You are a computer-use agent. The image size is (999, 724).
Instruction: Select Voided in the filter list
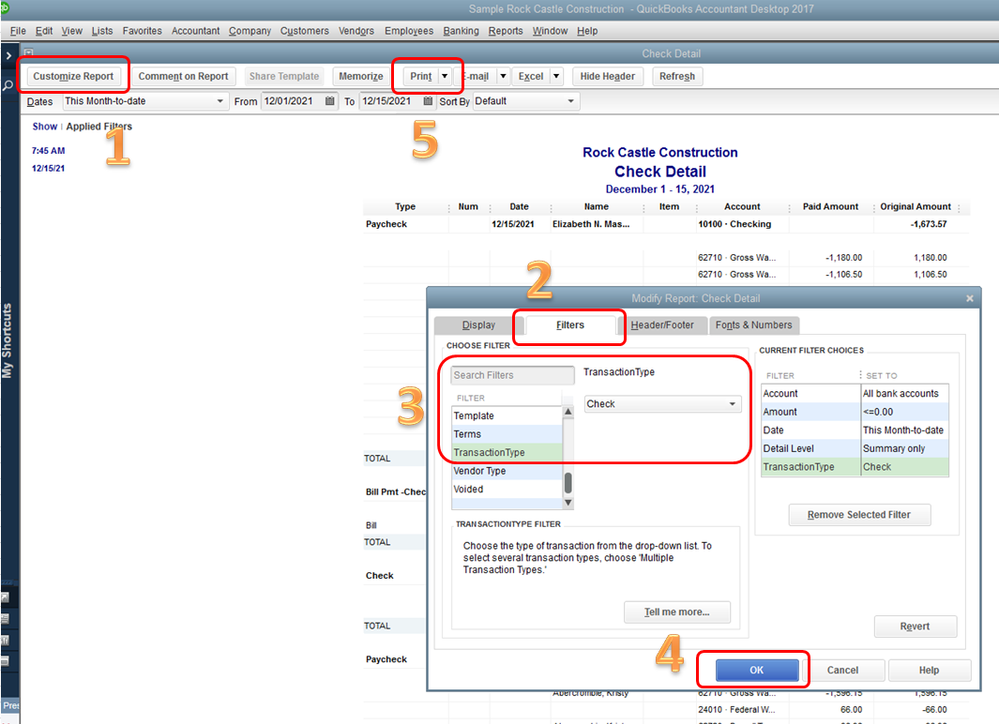[507, 489]
